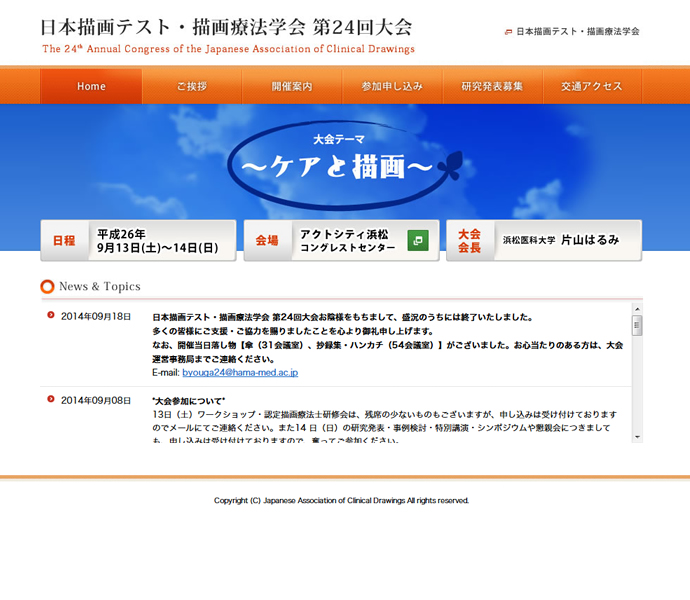
Task: Click the News & Topics heading
Action: coord(100,287)
